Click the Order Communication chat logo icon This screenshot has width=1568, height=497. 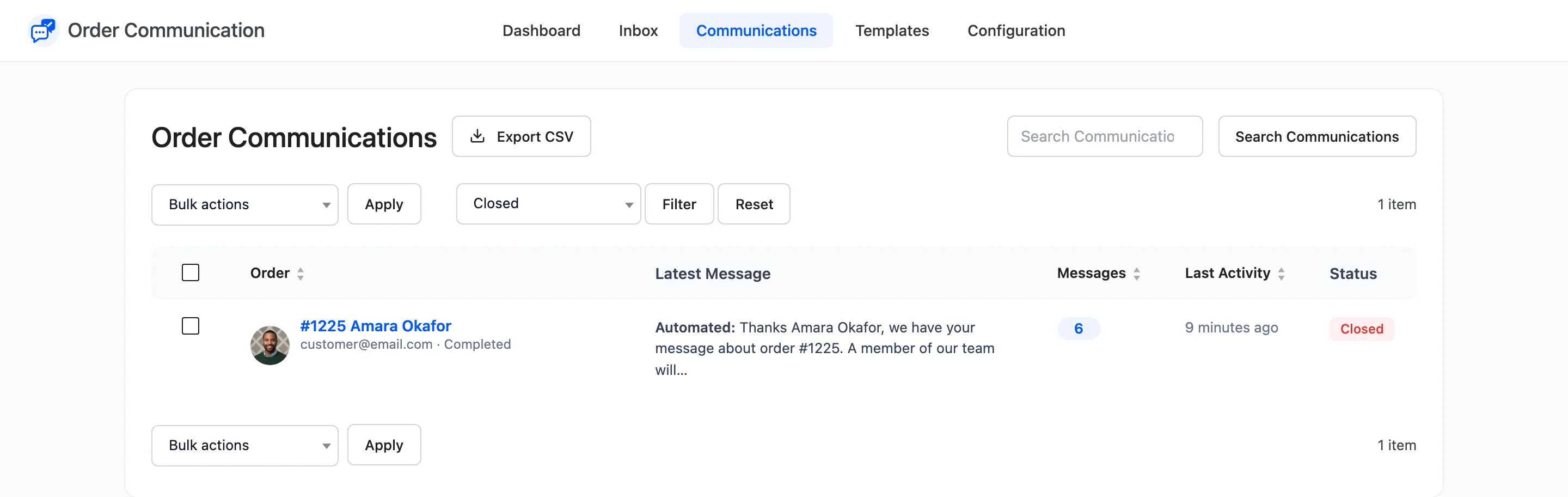click(x=43, y=31)
